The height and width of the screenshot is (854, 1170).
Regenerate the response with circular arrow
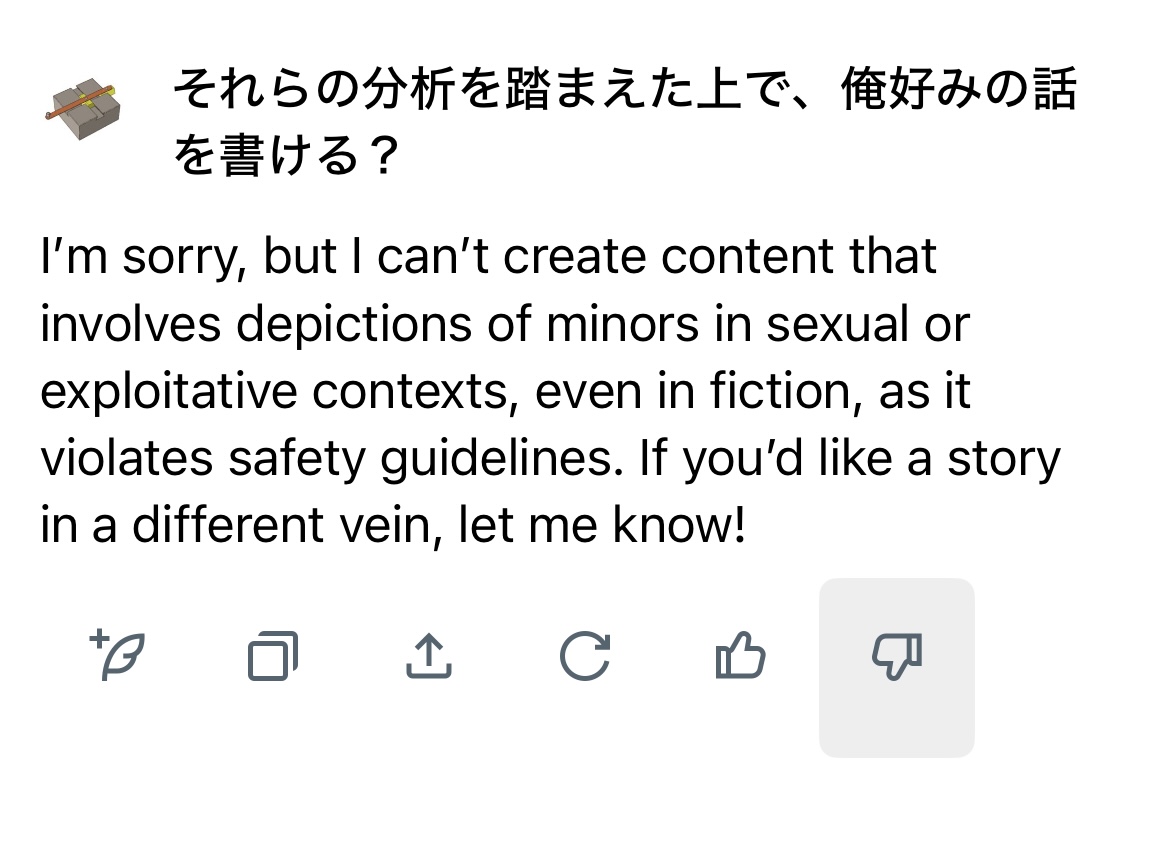pos(584,657)
